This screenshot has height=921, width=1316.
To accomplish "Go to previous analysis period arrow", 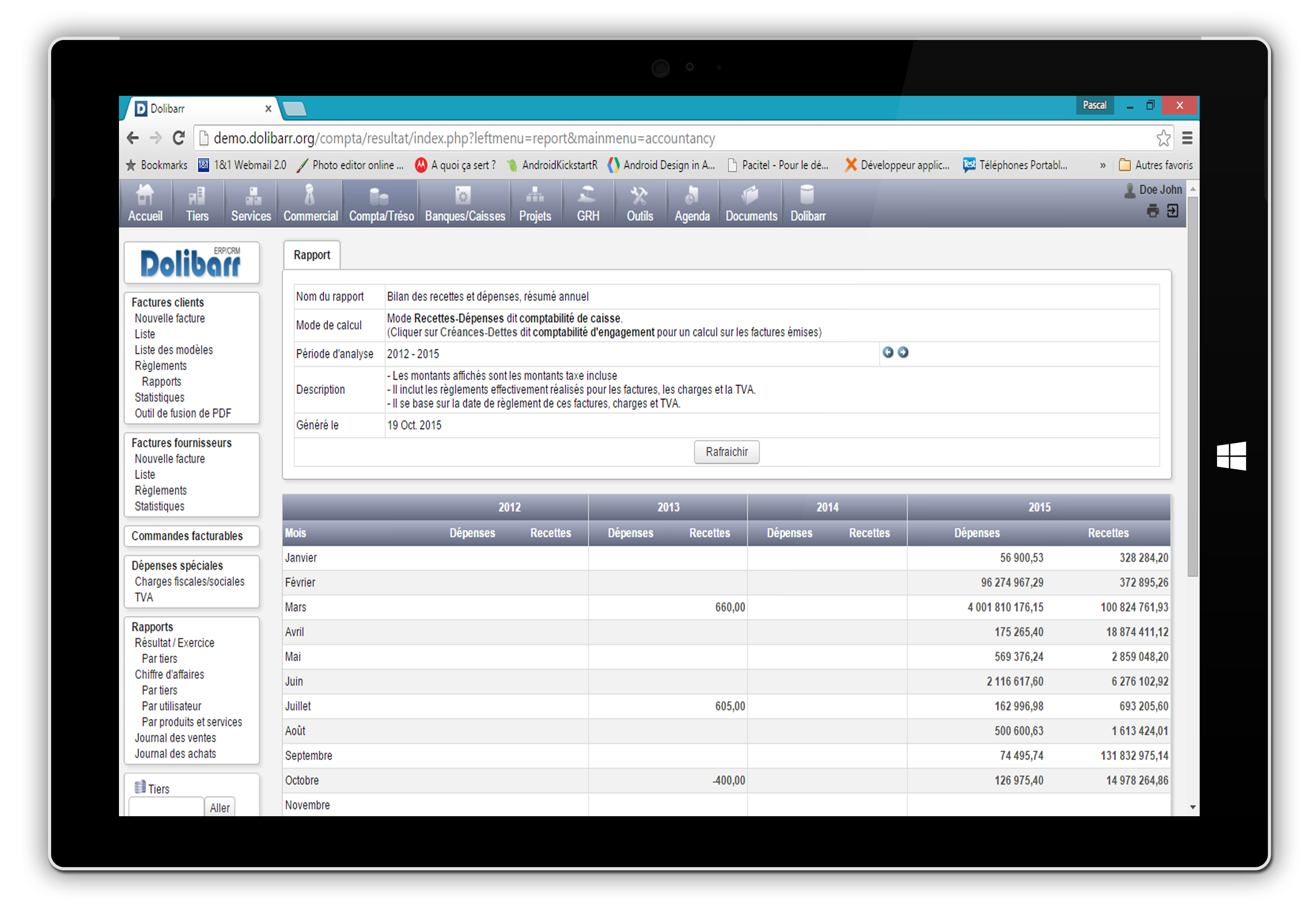I will click(x=888, y=353).
